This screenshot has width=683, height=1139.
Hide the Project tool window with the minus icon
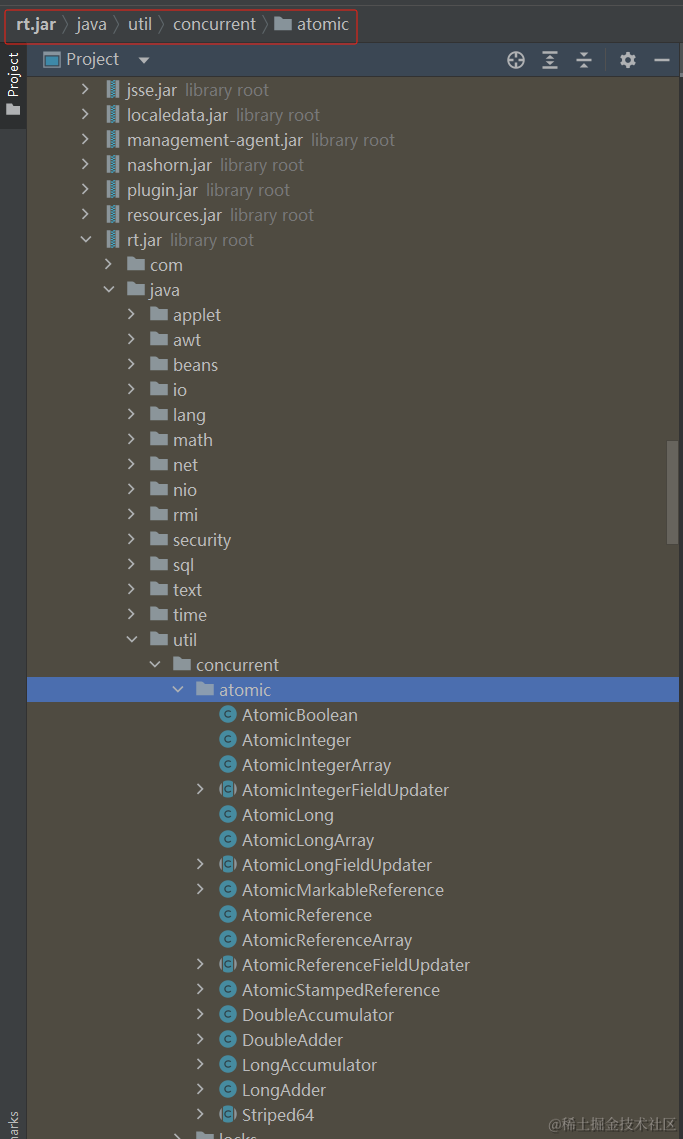[x=661, y=60]
